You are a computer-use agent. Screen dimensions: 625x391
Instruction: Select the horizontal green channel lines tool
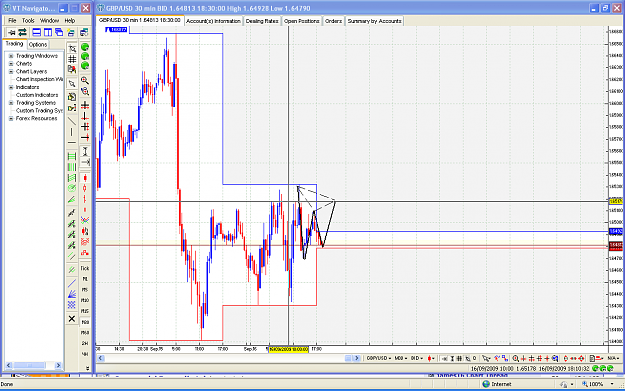[x=72, y=156]
